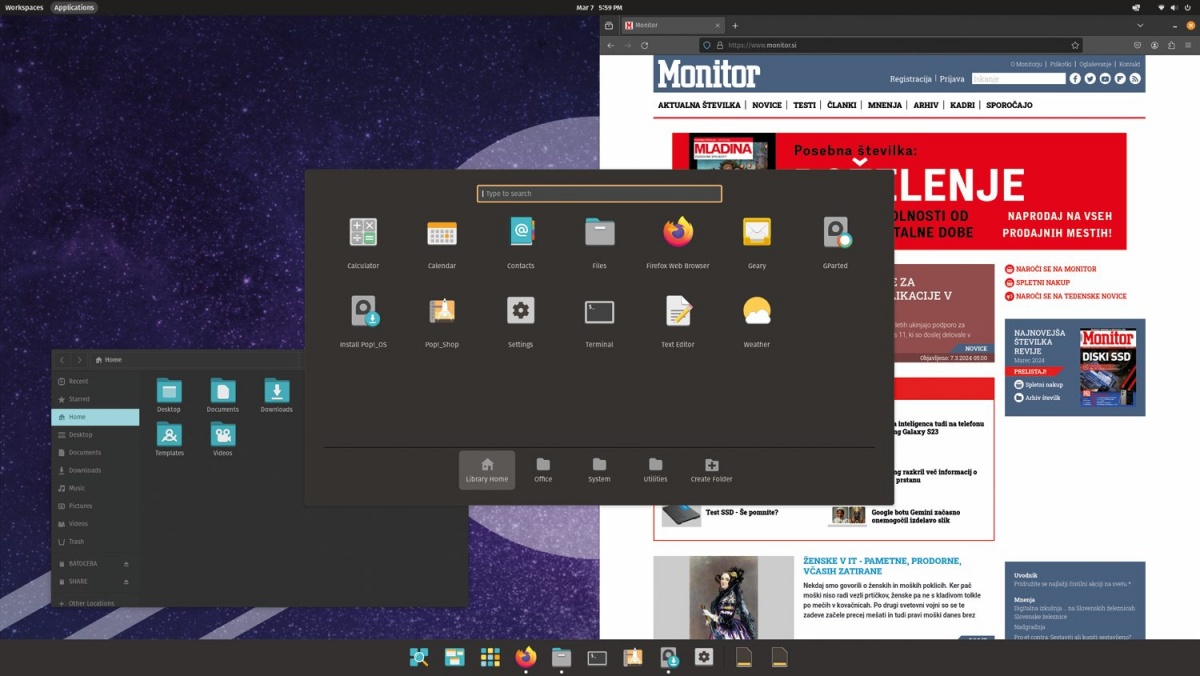This screenshot has height=676, width=1200.
Task: Eject the SHARE drive
Action: tap(126, 582)
